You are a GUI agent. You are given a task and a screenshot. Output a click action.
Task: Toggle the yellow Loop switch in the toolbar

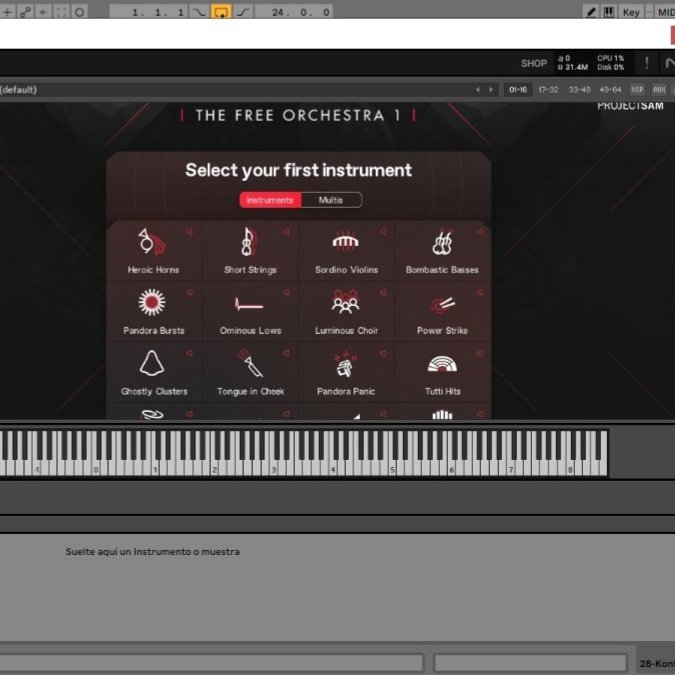coord(221,12)
